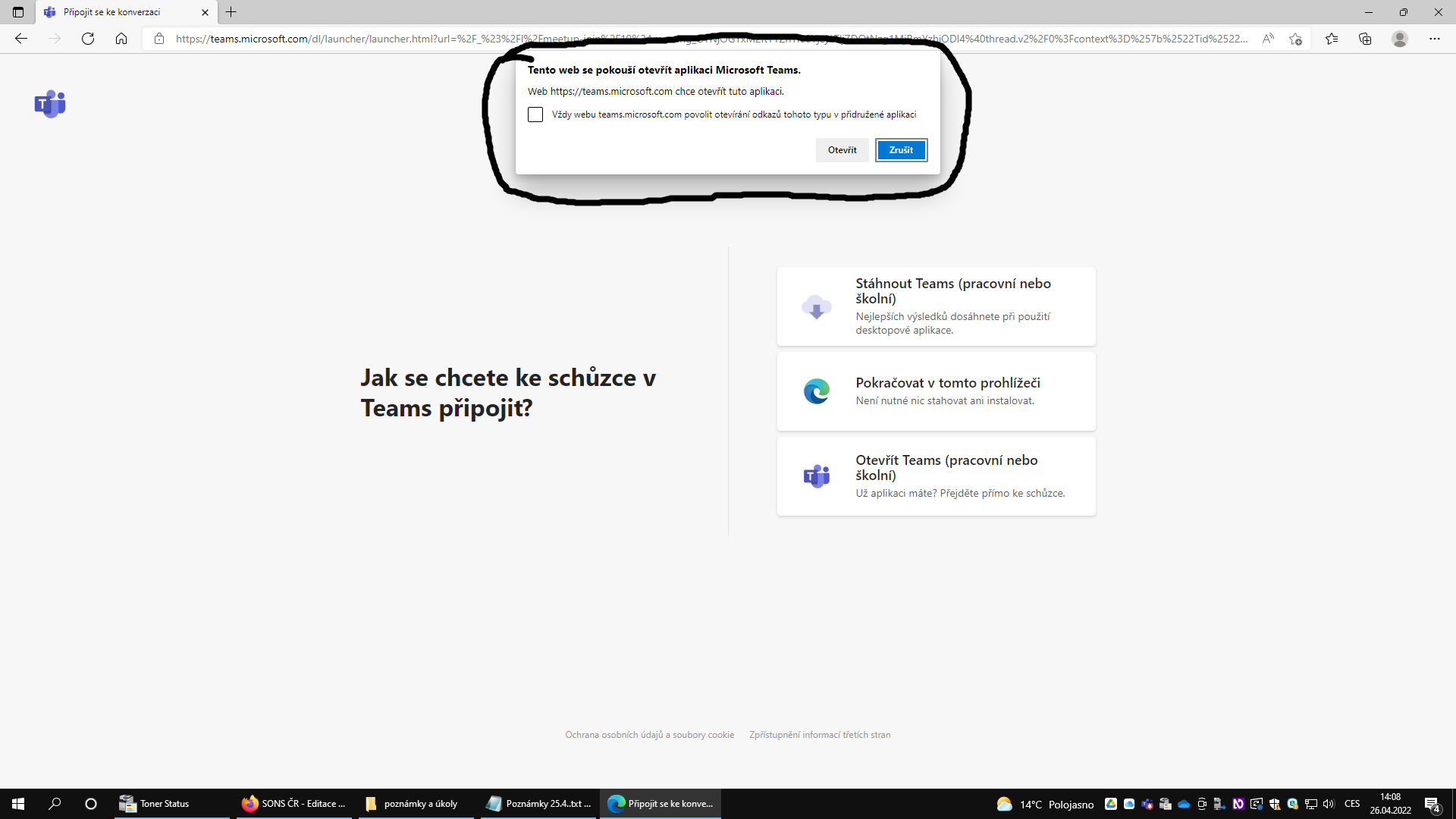Click the Teams logo at top left
Screen dimensions: 1456x819
point(50,104)
